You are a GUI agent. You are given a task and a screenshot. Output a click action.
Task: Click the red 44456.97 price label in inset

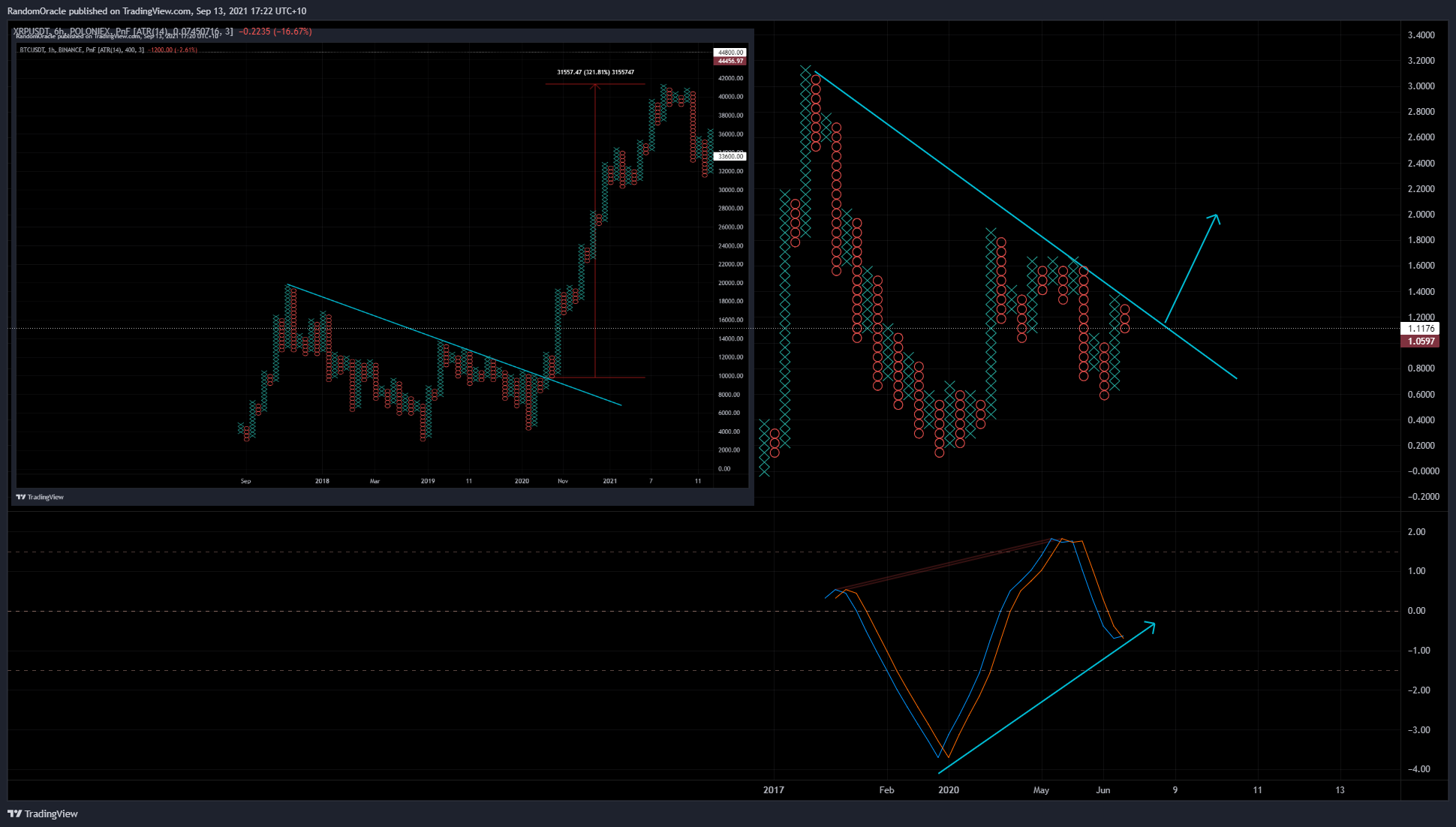730,61
